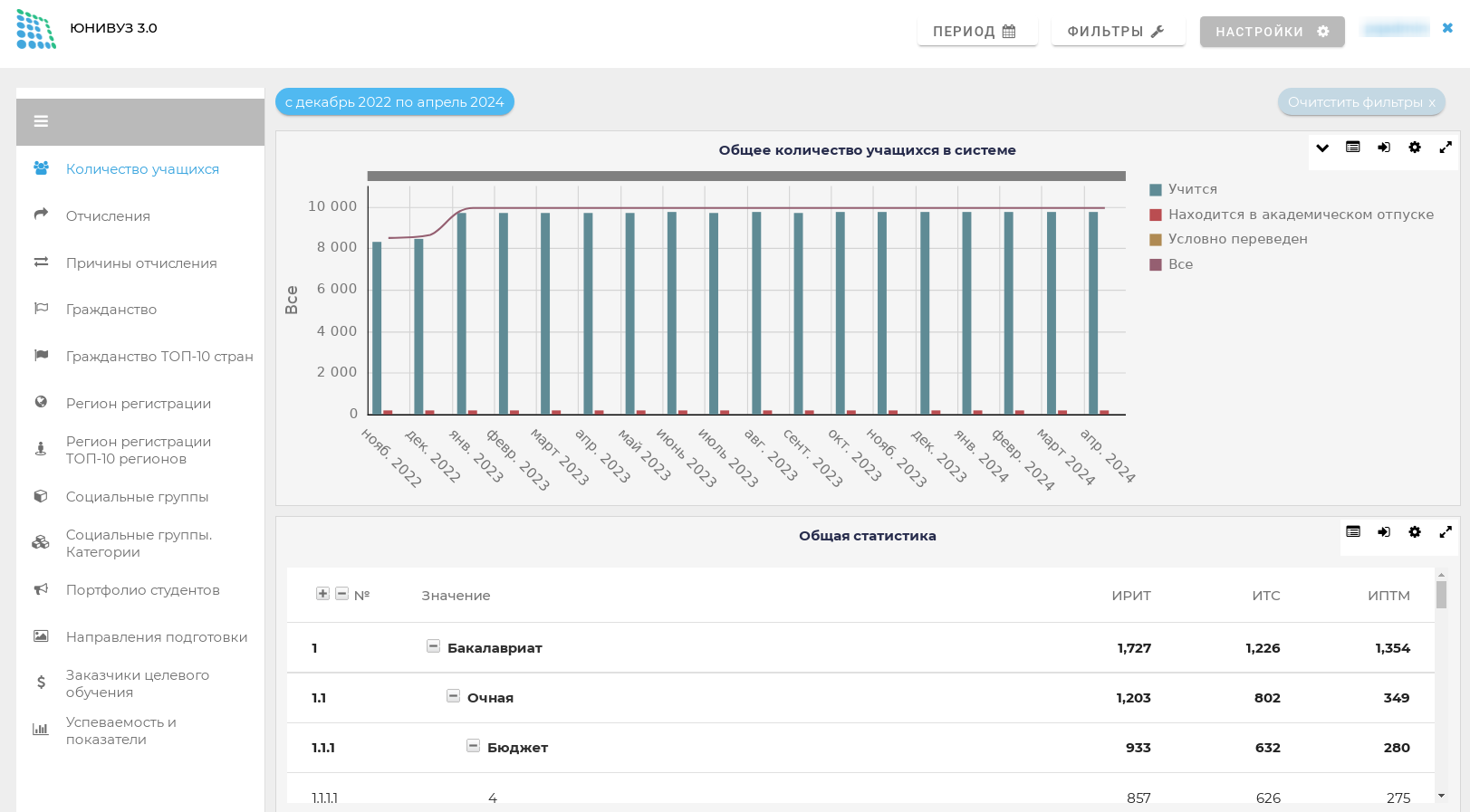Viewport: 1470px width, 812px height.
Task: Click the share arrow icon beside Отчисления
Action: [41, 215]
